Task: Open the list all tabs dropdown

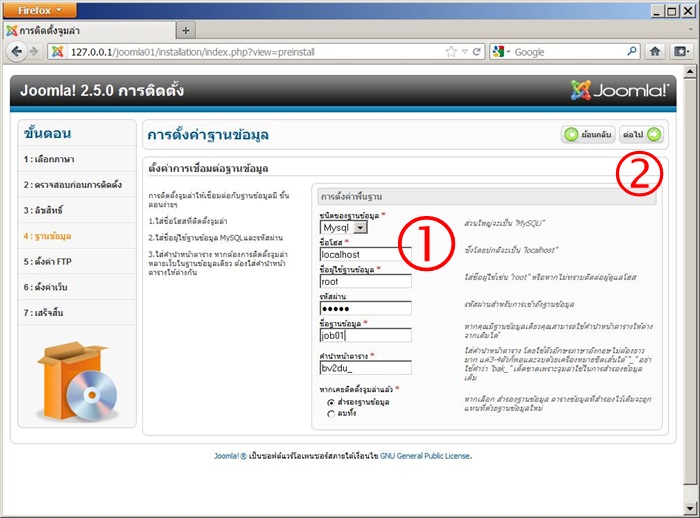Action: click(x=690, y=30)
